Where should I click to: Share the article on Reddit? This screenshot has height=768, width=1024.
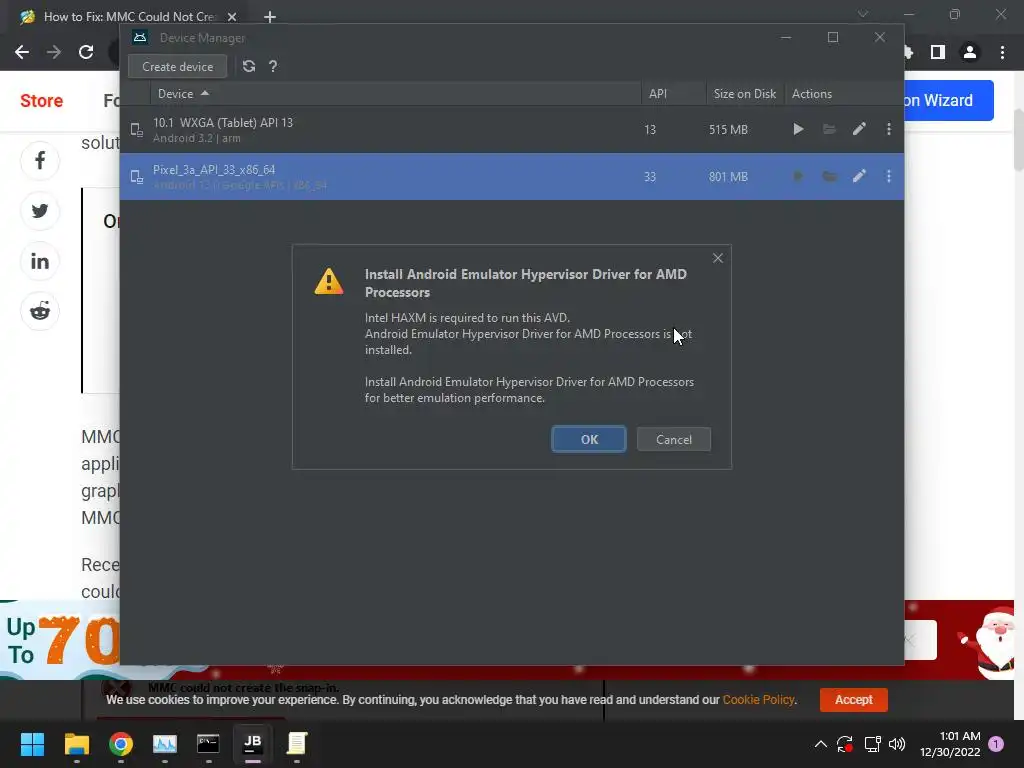click(x=40, y=312)
